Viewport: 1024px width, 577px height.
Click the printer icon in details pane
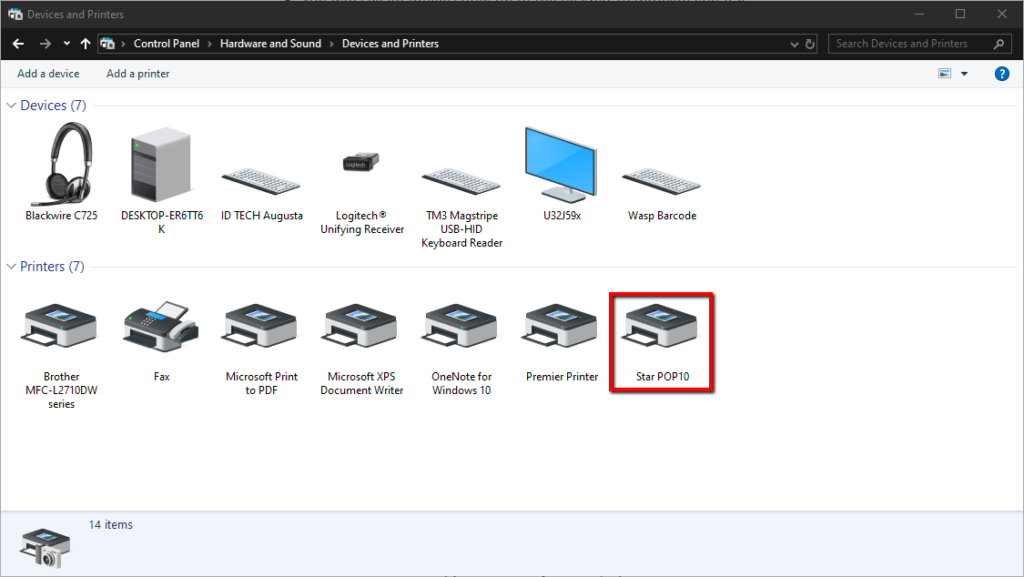(45, 547)
